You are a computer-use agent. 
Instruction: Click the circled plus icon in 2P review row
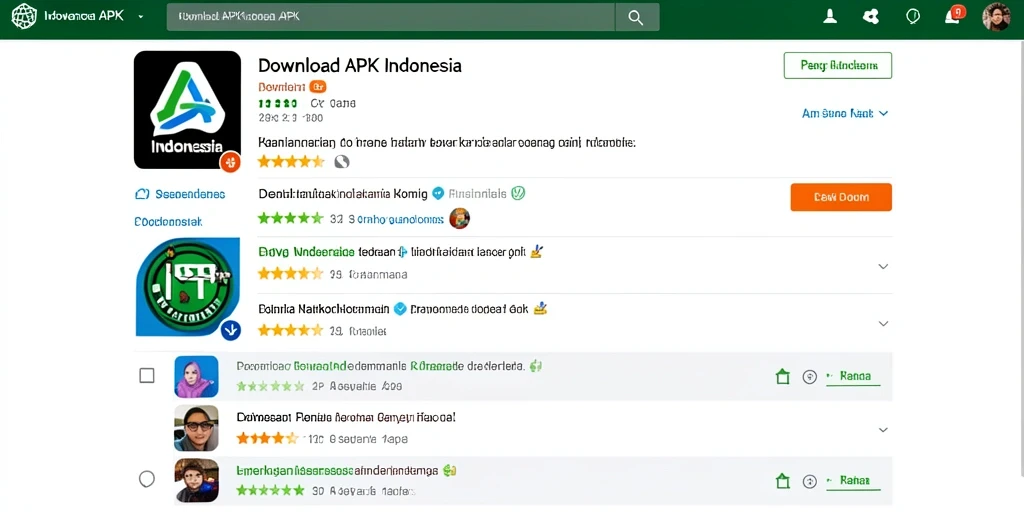coord(810,376)
